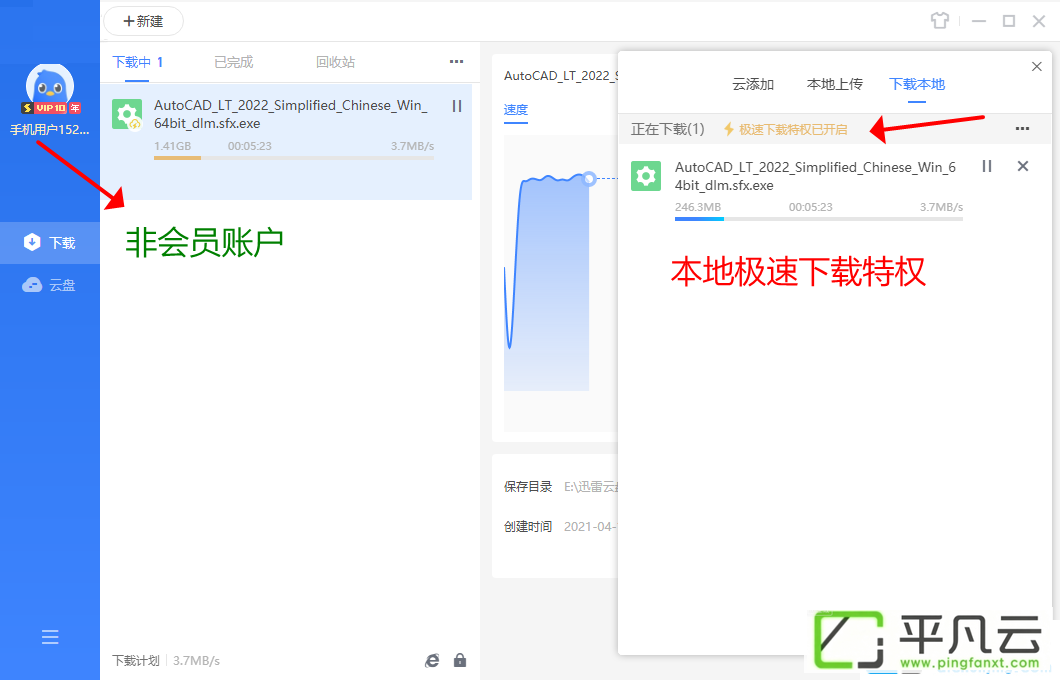
Task: Open more options above download list
Action: tap(457, 62)
